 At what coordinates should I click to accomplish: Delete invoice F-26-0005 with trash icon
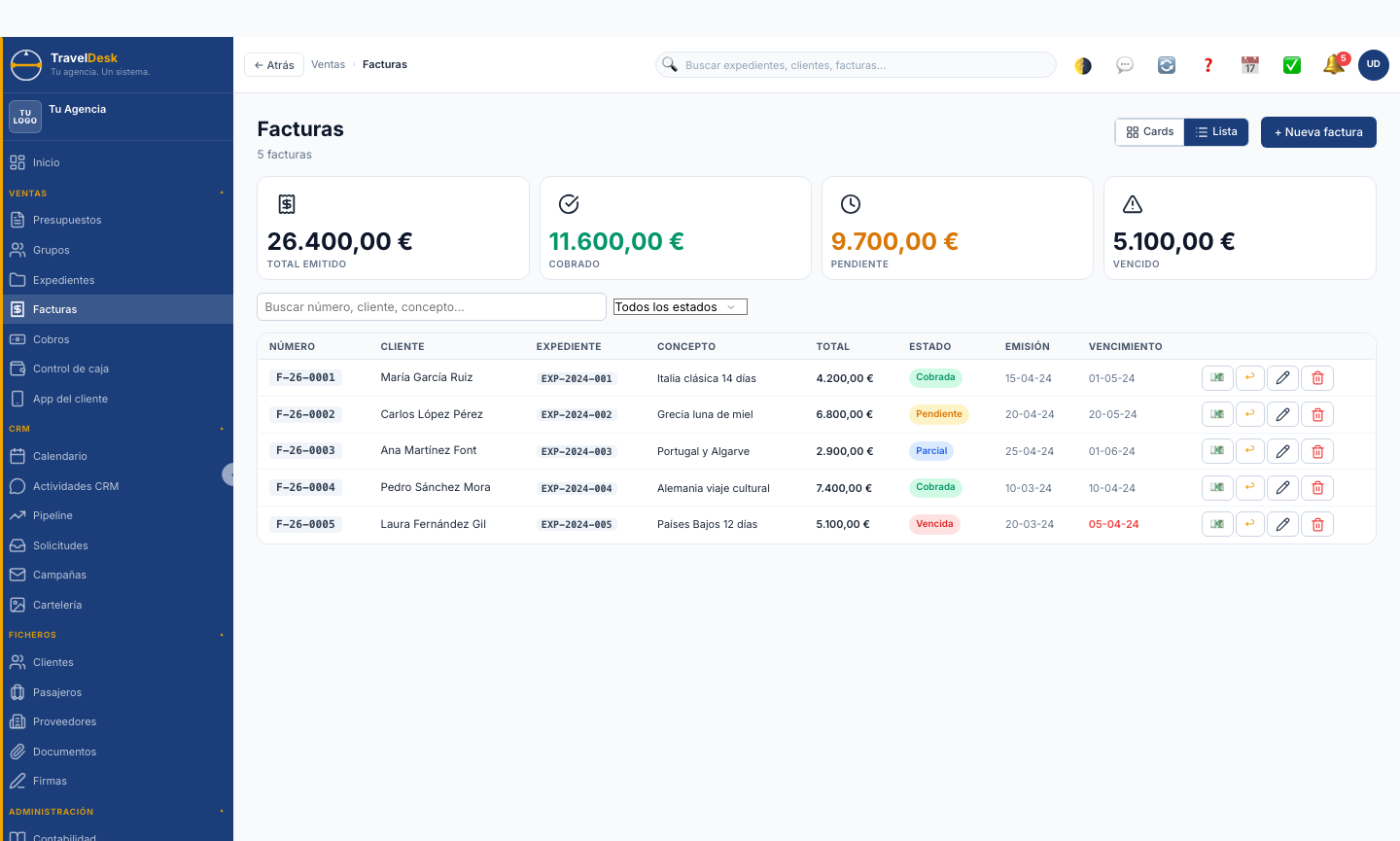(x=1317, y=524)
